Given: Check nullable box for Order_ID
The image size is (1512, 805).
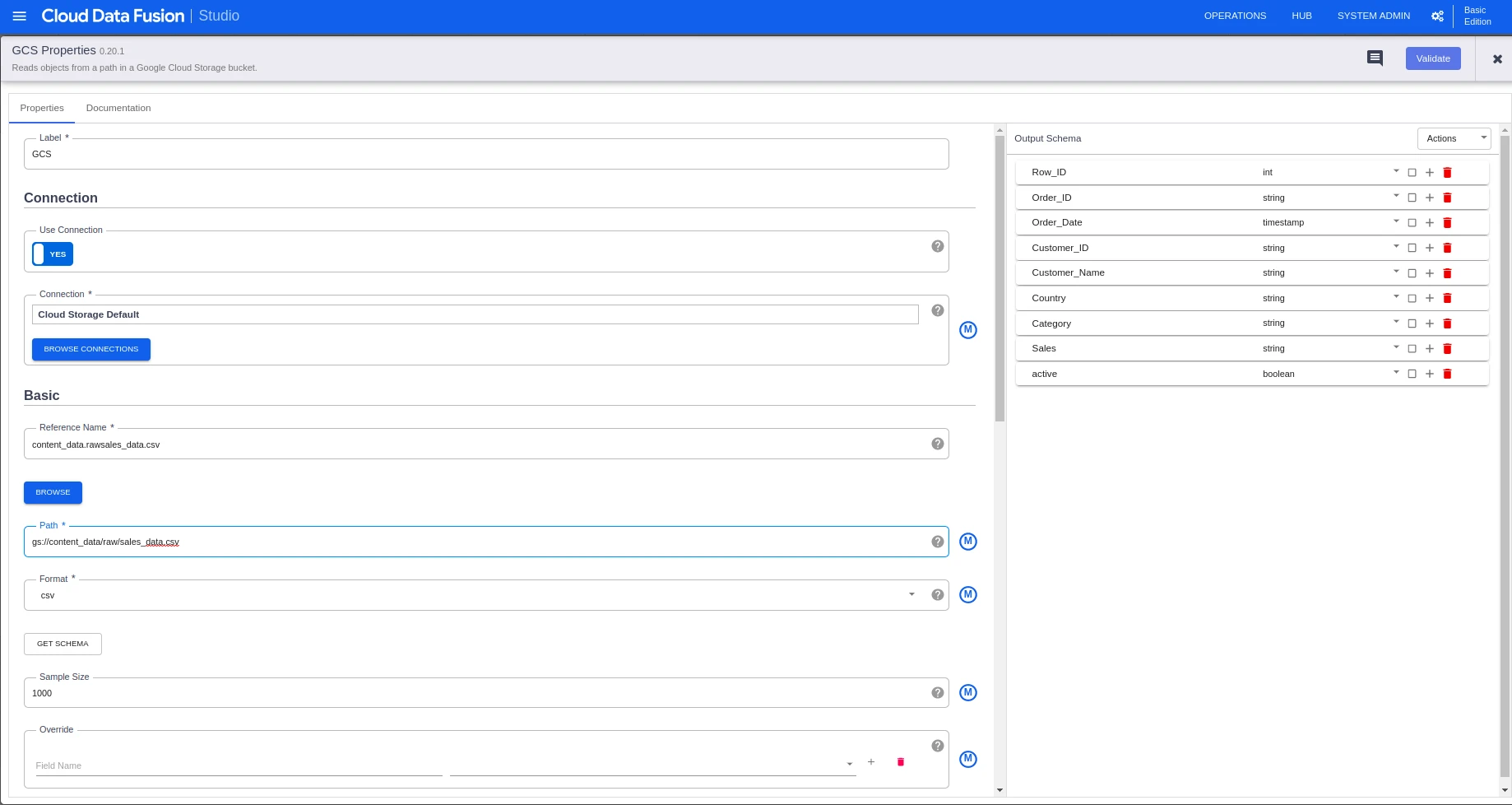Looking at the screenshot, I should (x=1412, y=198).
